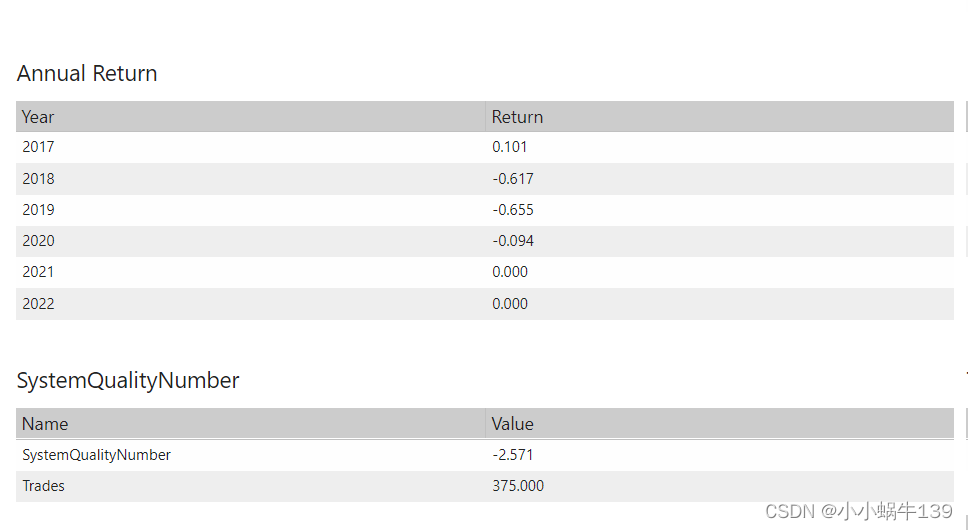Select the 0.000 return for 2022
The width and height of the screenshot is (968, 530).
coord(509,304)
